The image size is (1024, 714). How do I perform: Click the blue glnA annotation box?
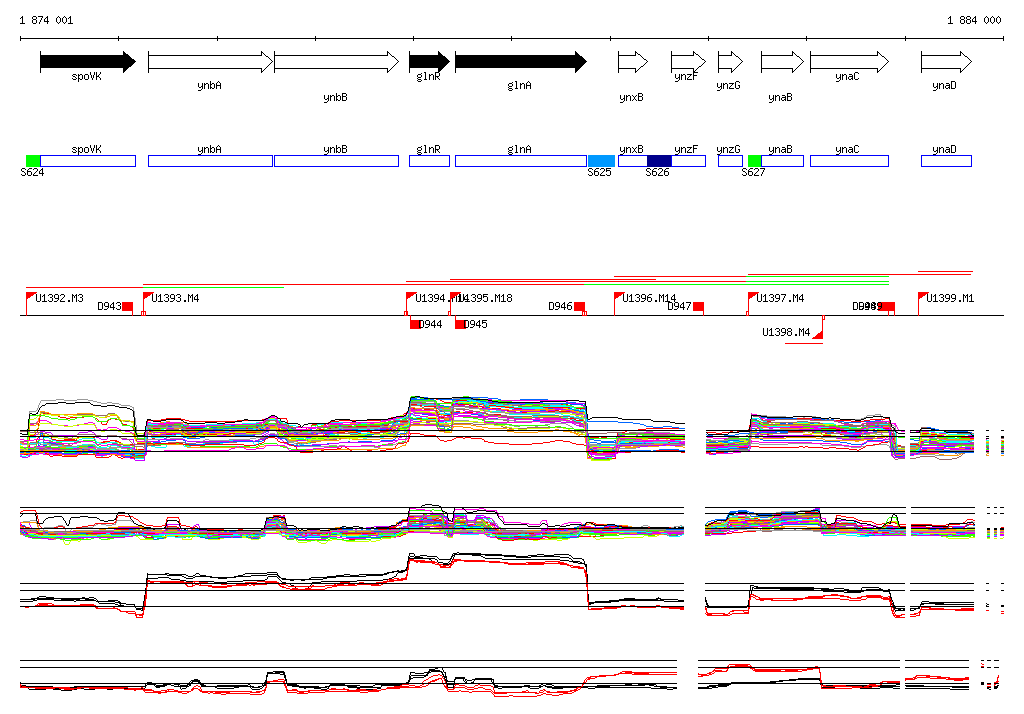coord(520,161)
